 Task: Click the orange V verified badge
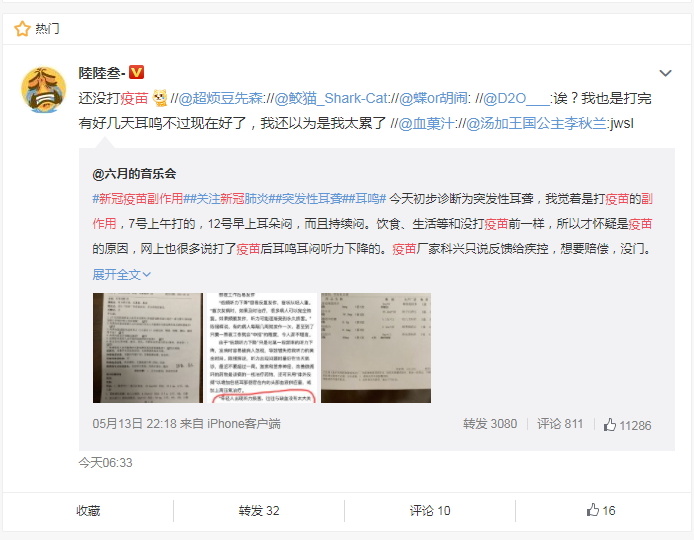(x=136, y=72)
